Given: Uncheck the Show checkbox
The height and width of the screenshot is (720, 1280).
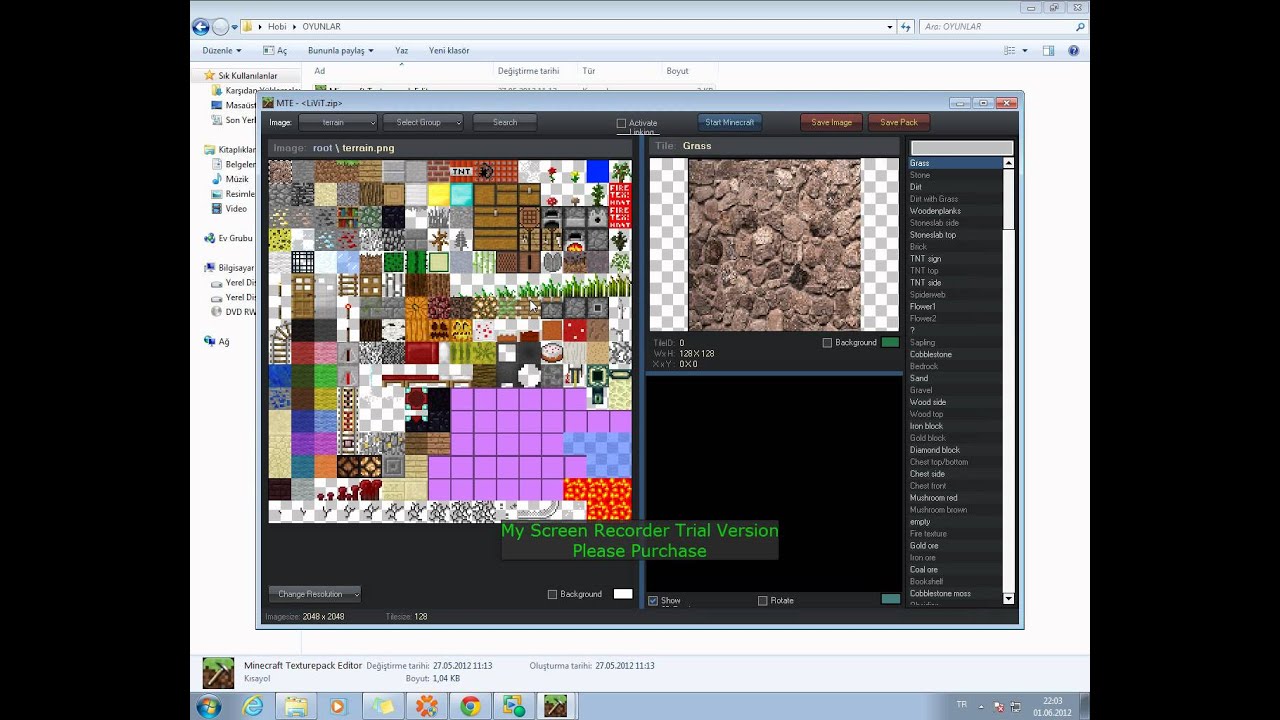Looking at the screenshot, I should [x=653, y=601].
